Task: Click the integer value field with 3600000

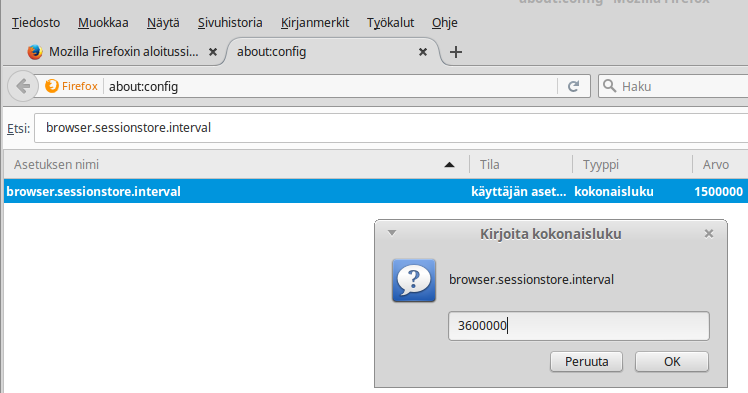Action: click(x=579, y=326)
